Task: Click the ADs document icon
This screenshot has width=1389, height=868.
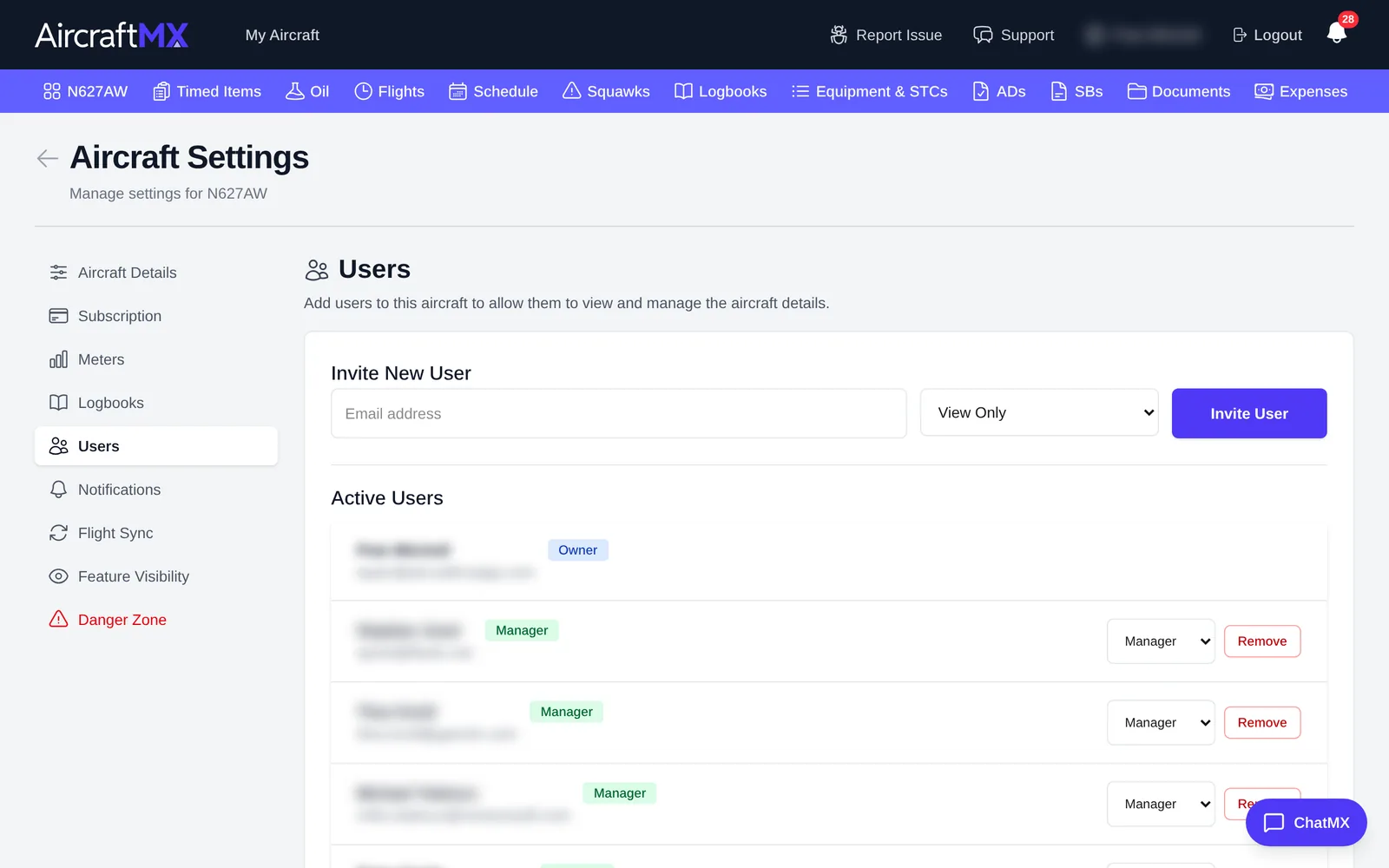Action: pos(981,91)
